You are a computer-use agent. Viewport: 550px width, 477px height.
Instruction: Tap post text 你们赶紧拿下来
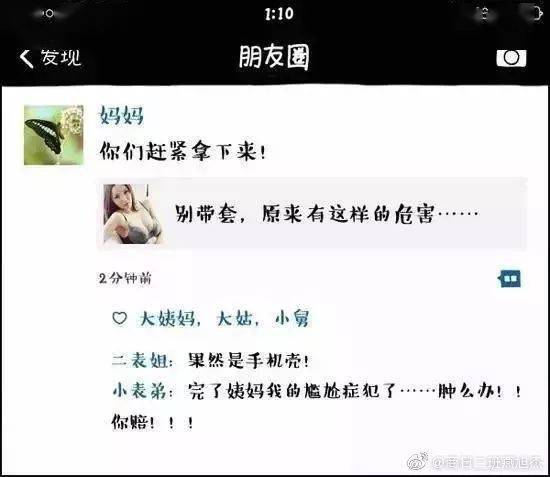click(x=182, y=152)
